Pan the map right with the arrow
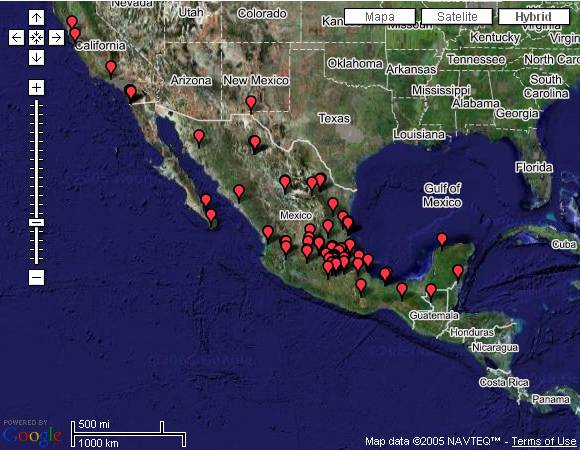The image size is (580, 450). (x=56, y=37)
